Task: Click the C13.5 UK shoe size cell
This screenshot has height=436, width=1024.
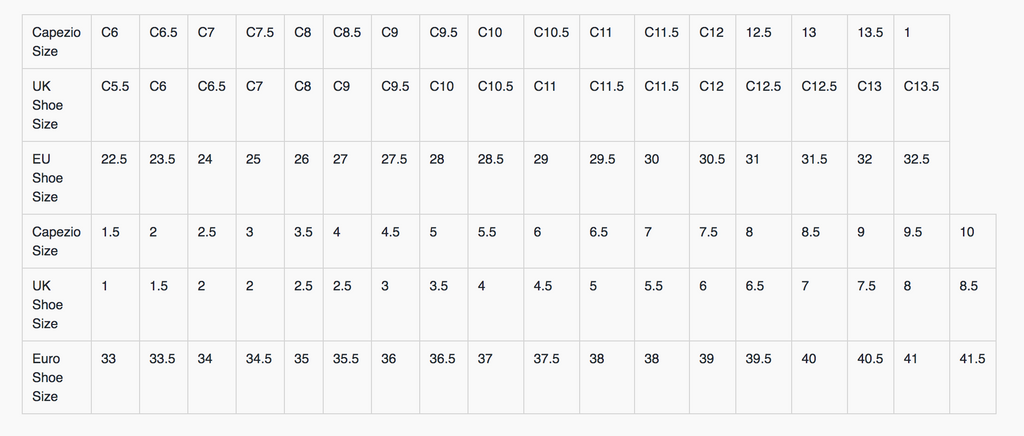Action: [921, 87]
